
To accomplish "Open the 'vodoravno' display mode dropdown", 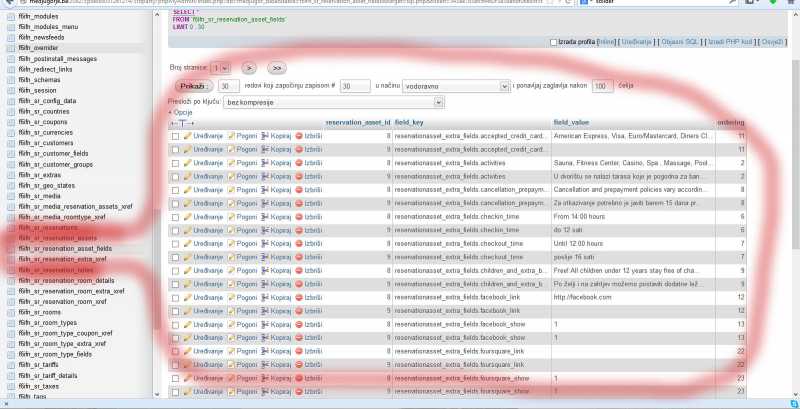I will tap(456, 87).
